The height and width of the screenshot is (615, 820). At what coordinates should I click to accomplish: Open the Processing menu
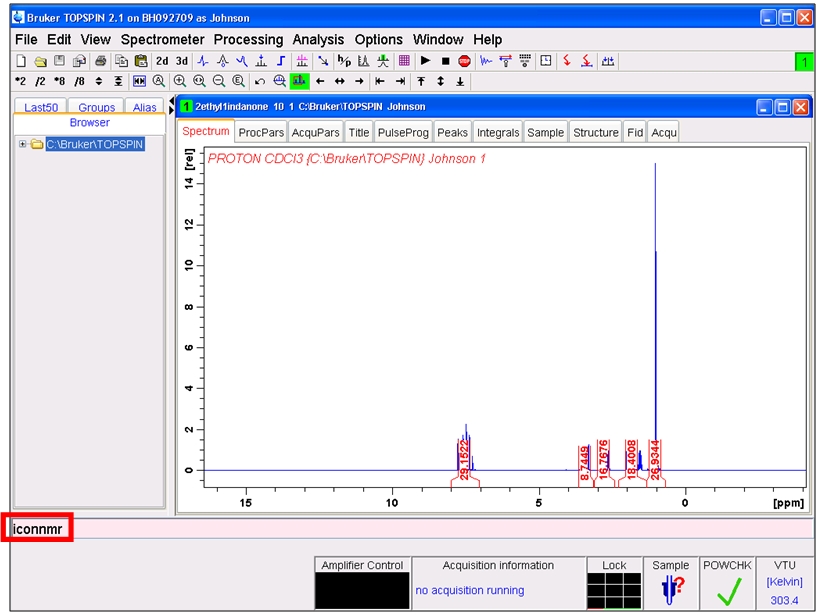coord(248,40)
